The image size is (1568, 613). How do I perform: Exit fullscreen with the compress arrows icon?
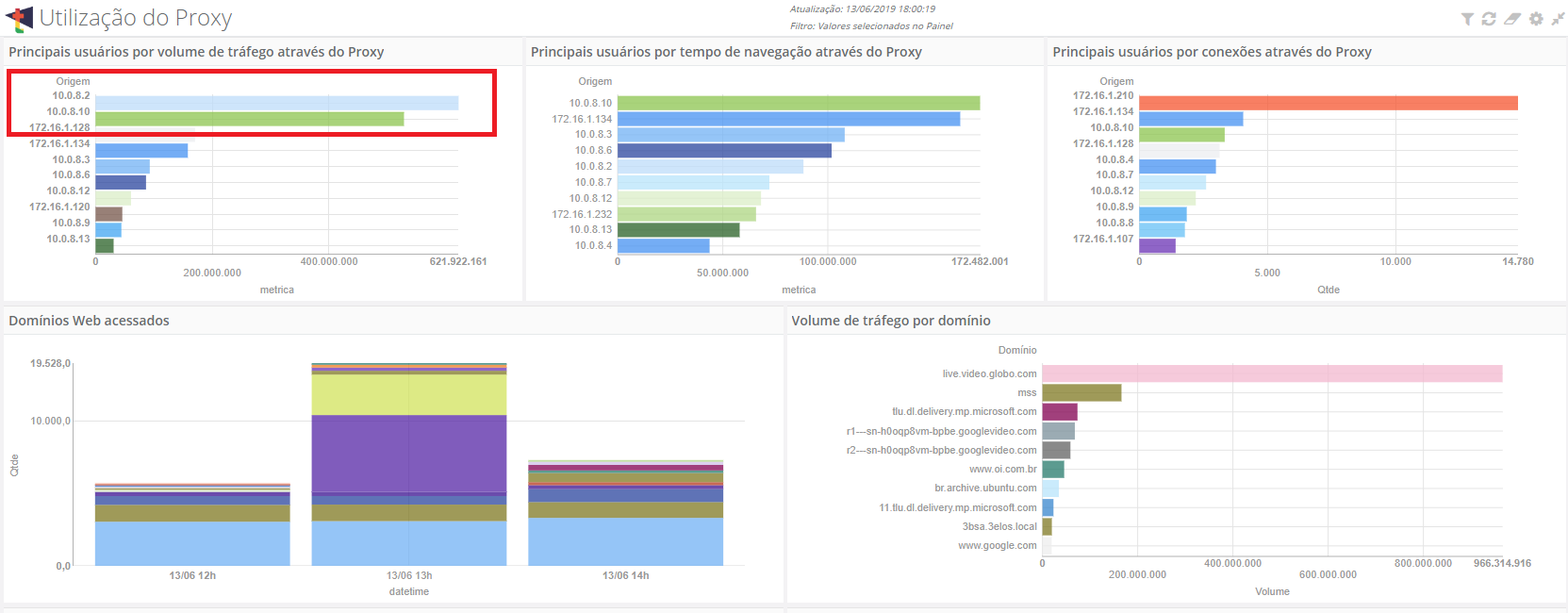click(1558, 19)
